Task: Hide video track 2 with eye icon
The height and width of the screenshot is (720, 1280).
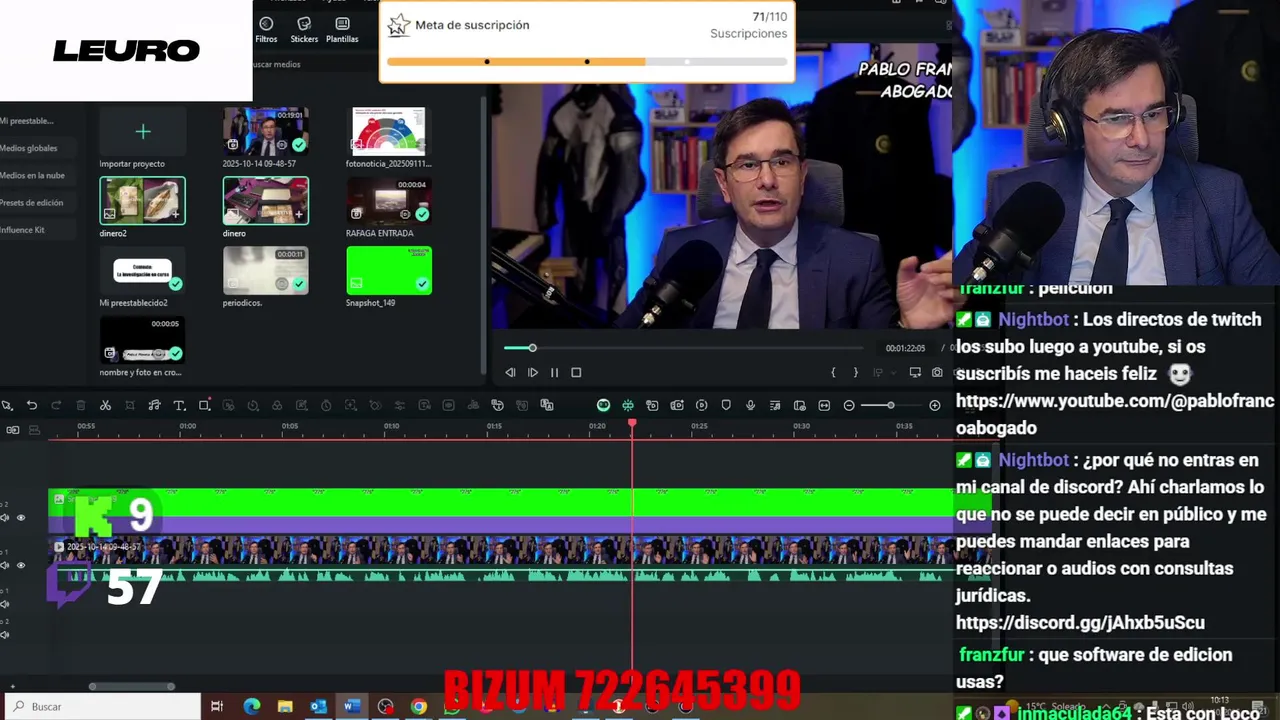Action: coord(21,517)
